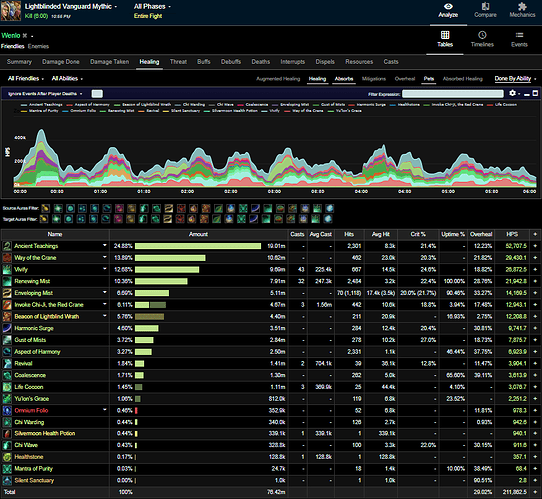Viewport: 542px width, 499px height.
Task: Open the graph settings gear icon
Action: [512, 93]
